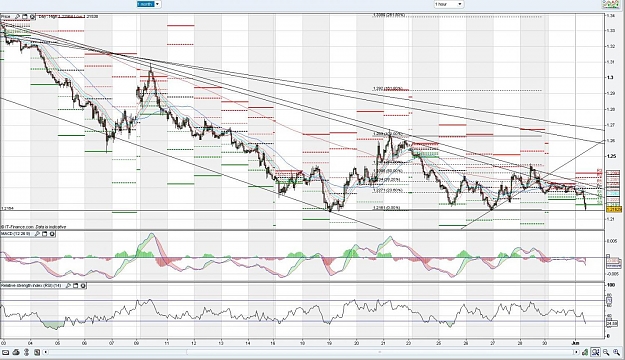The width and height of the screenshot is (625, 360).
Task: Remove the MACD panel with its X icon
Action: [52, 234]
